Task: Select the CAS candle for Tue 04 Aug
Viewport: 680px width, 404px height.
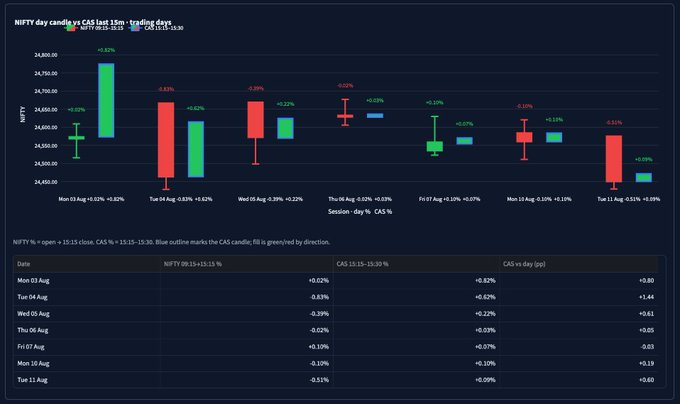Action: [x=196, y=149]
